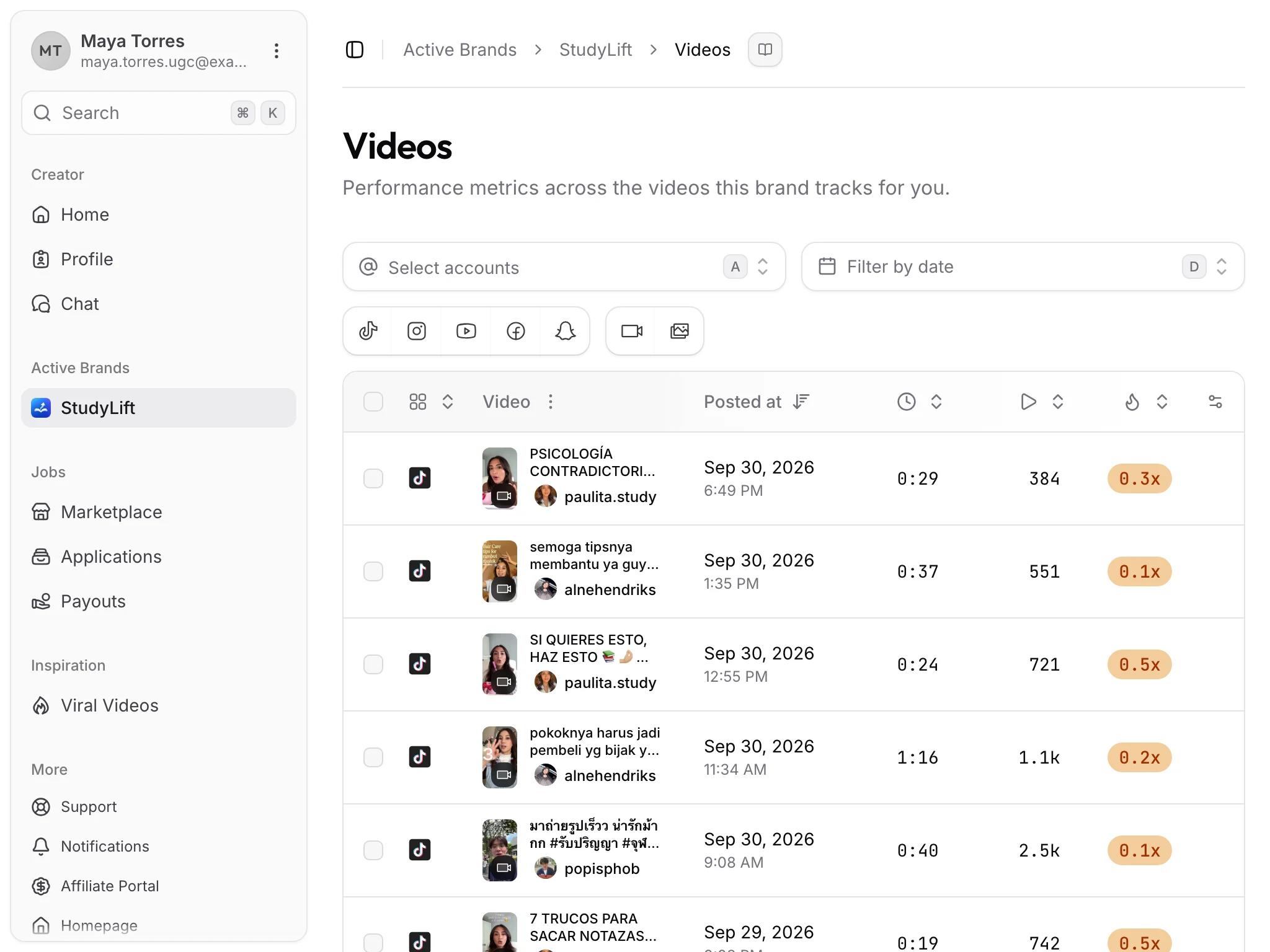Filter videos by Instagram platform

(417, 331)
